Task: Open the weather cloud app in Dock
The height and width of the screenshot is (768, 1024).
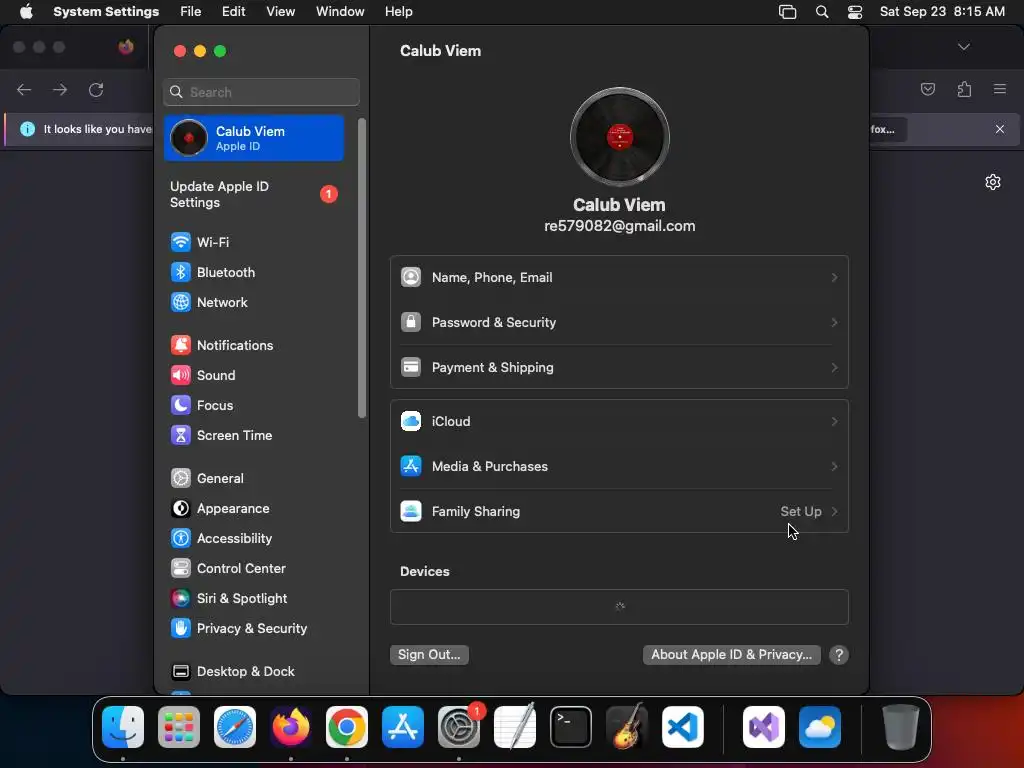Action: (820, 727)
